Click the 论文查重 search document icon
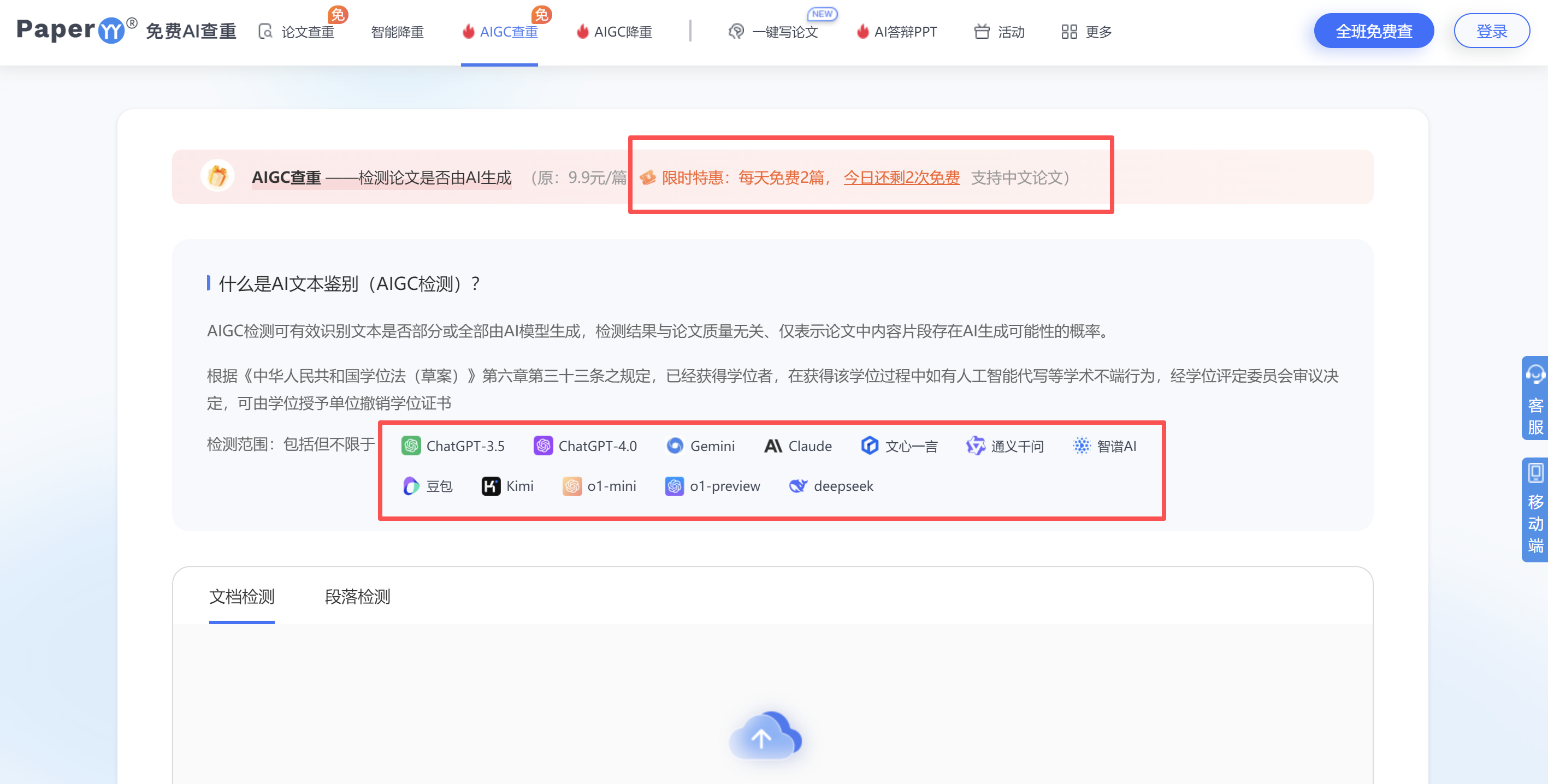 (x=265, y=32)
